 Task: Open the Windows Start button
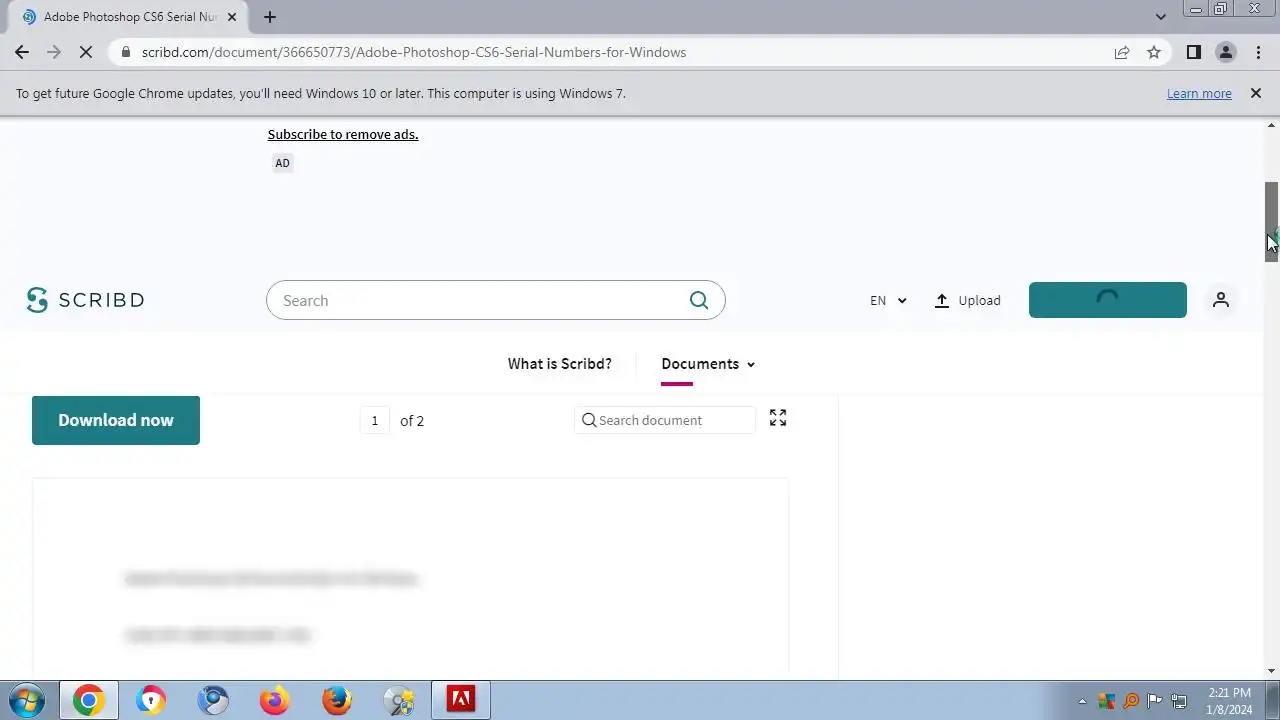[x=26, y=700]
